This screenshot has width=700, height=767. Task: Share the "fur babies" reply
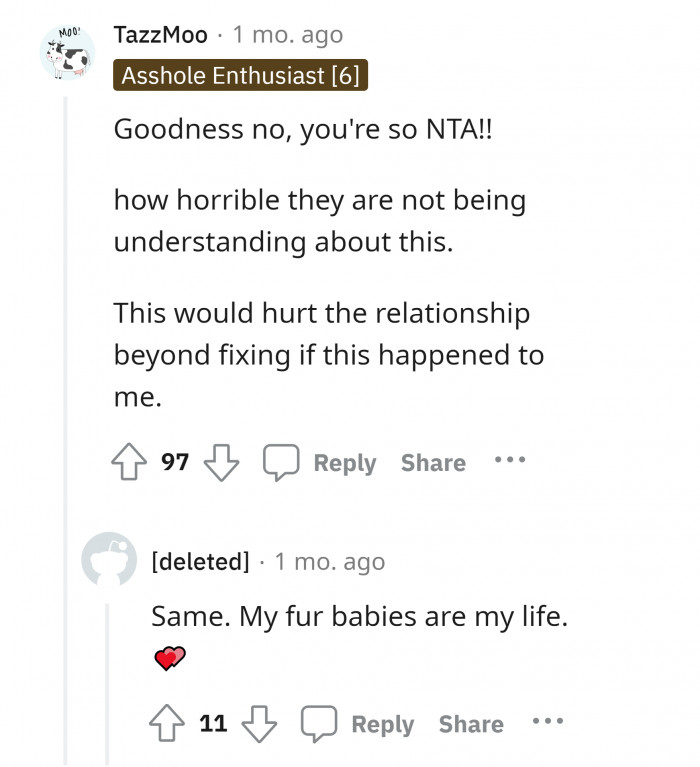tap(471, 724)
